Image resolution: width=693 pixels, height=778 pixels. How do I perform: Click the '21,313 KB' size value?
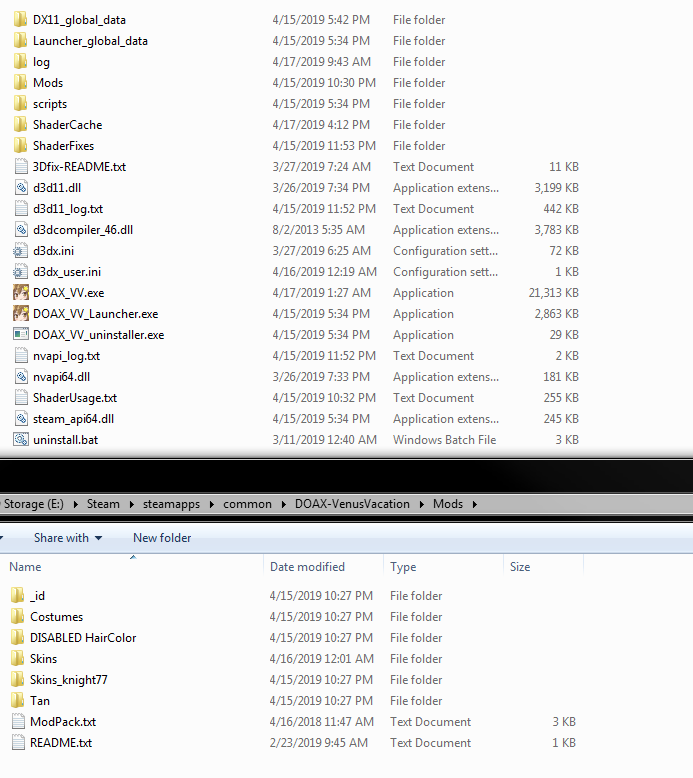pyautogui.click(x=554, y=293)
